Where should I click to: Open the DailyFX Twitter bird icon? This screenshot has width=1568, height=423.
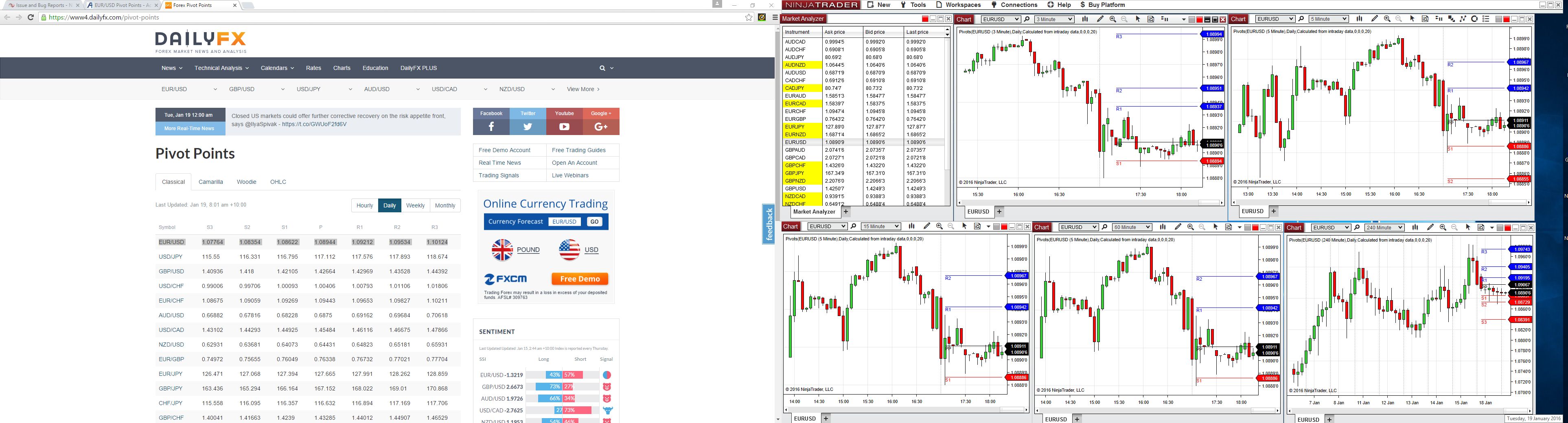point(528,126)
